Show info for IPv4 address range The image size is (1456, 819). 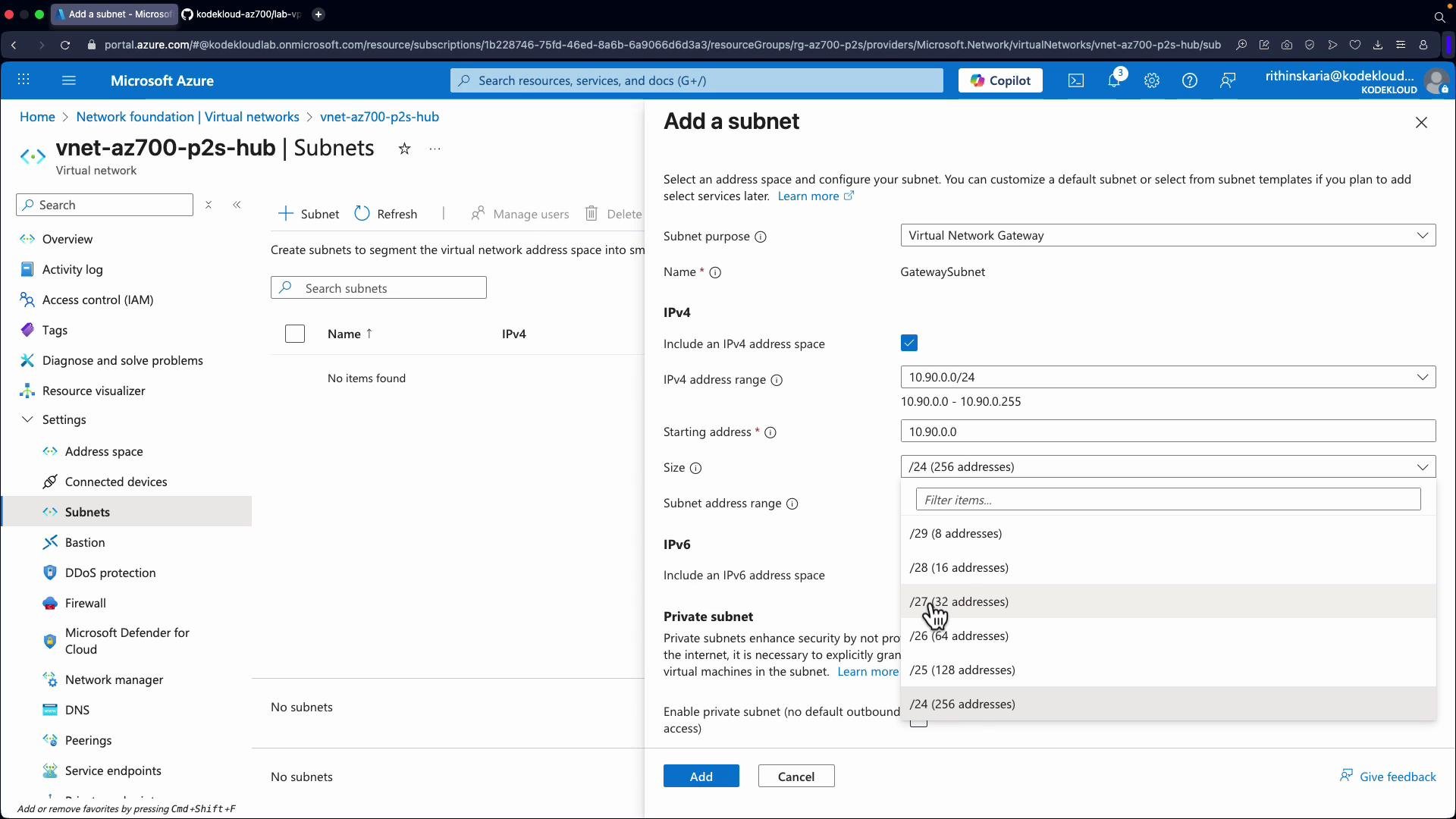(x=777, y=380)
